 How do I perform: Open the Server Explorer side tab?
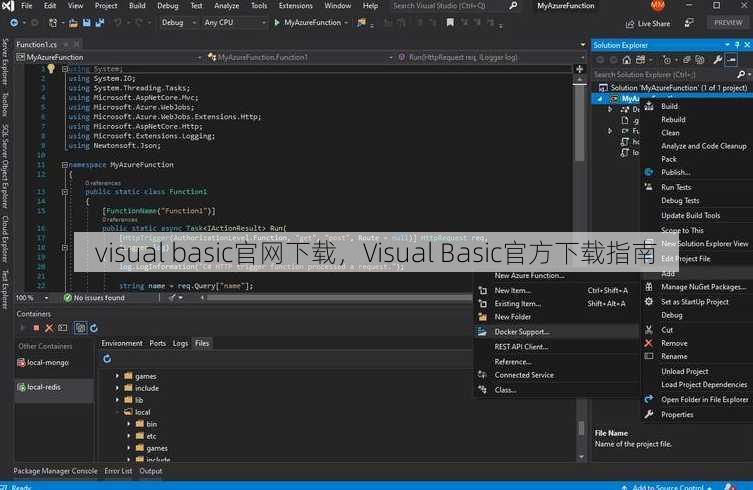tap(5, 62)
